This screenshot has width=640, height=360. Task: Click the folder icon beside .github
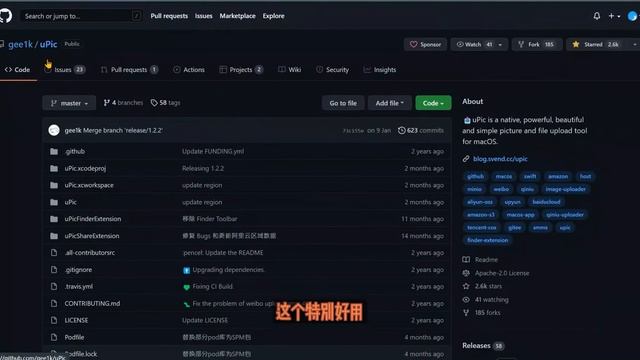tap(54, 151)
